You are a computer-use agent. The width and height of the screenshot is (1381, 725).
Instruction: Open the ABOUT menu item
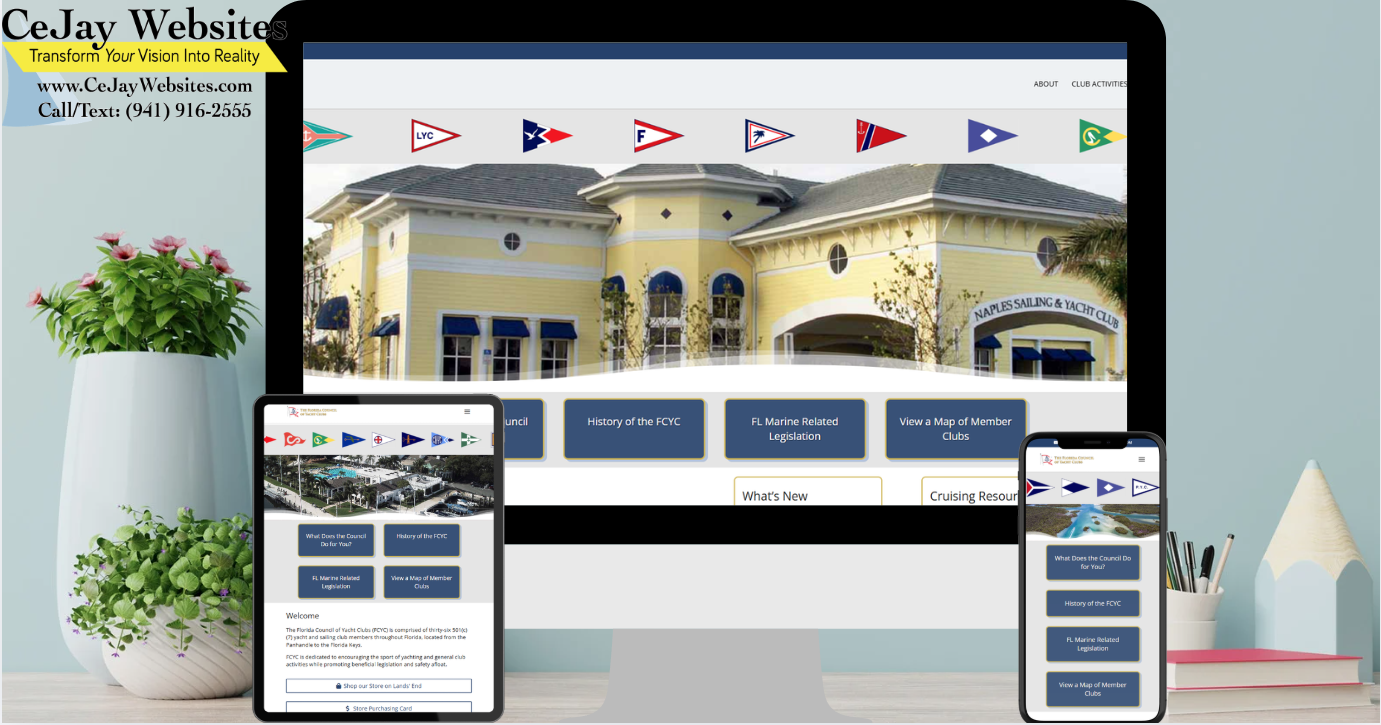1045,84
